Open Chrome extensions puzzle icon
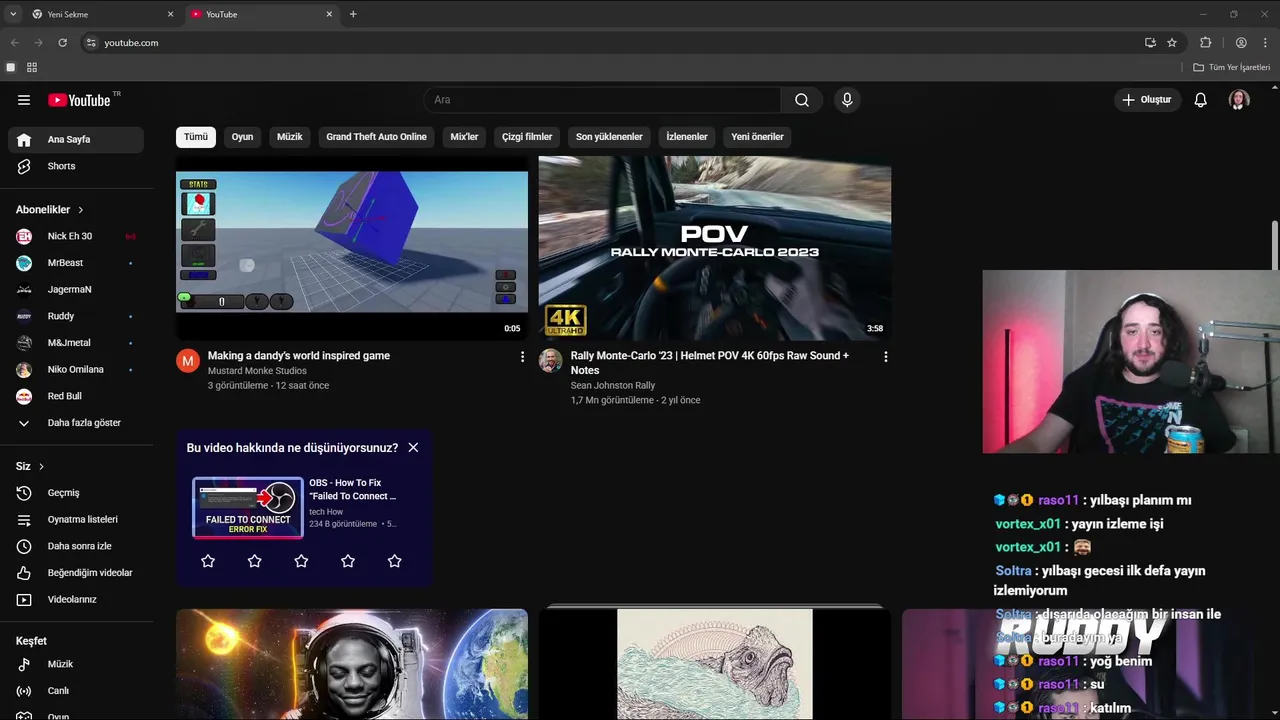Image resolution: width=1280 pixels, height=720 pixels. point(1205,43)
